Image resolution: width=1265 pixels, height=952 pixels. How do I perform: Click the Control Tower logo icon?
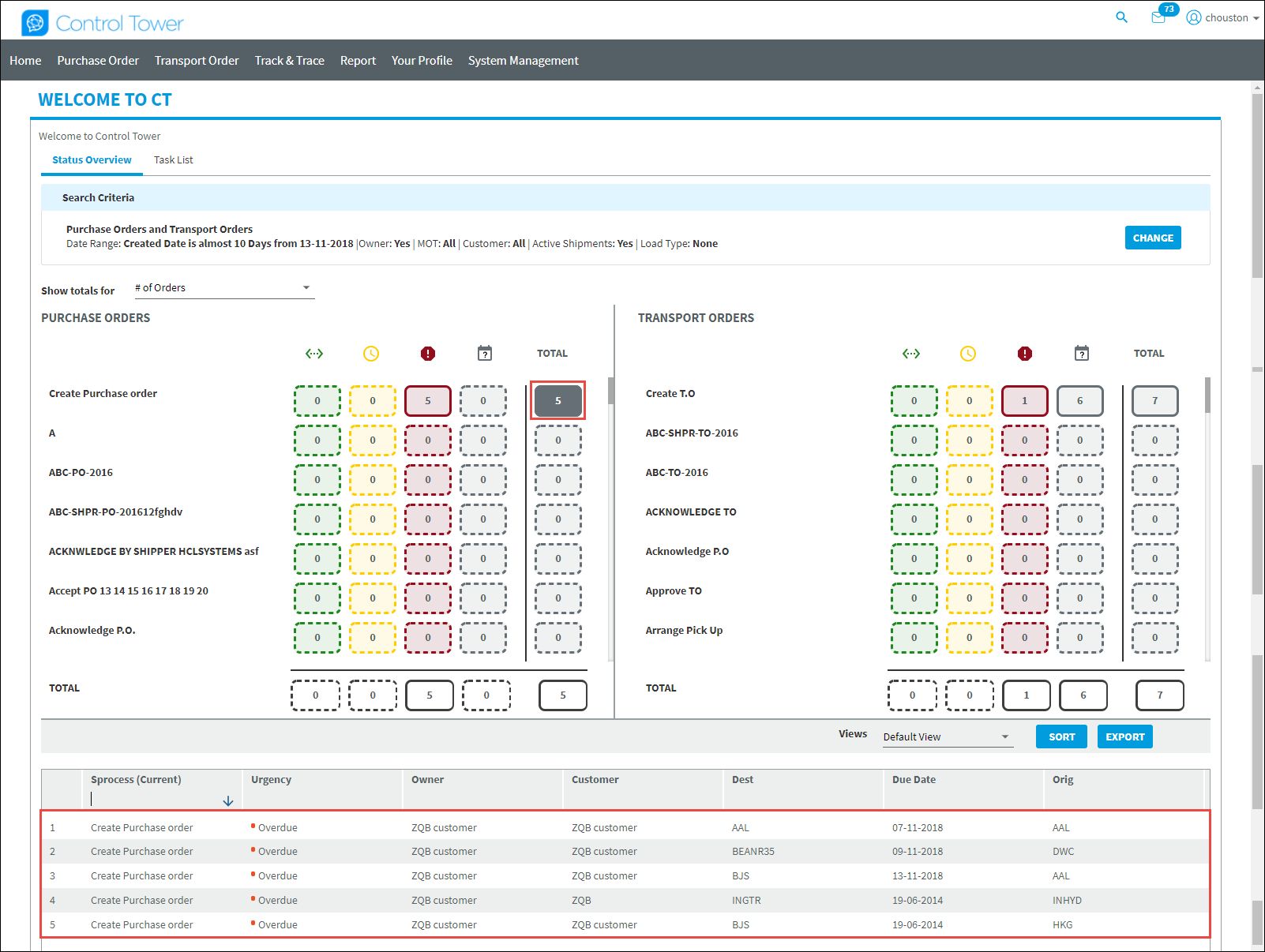[35, 23]
